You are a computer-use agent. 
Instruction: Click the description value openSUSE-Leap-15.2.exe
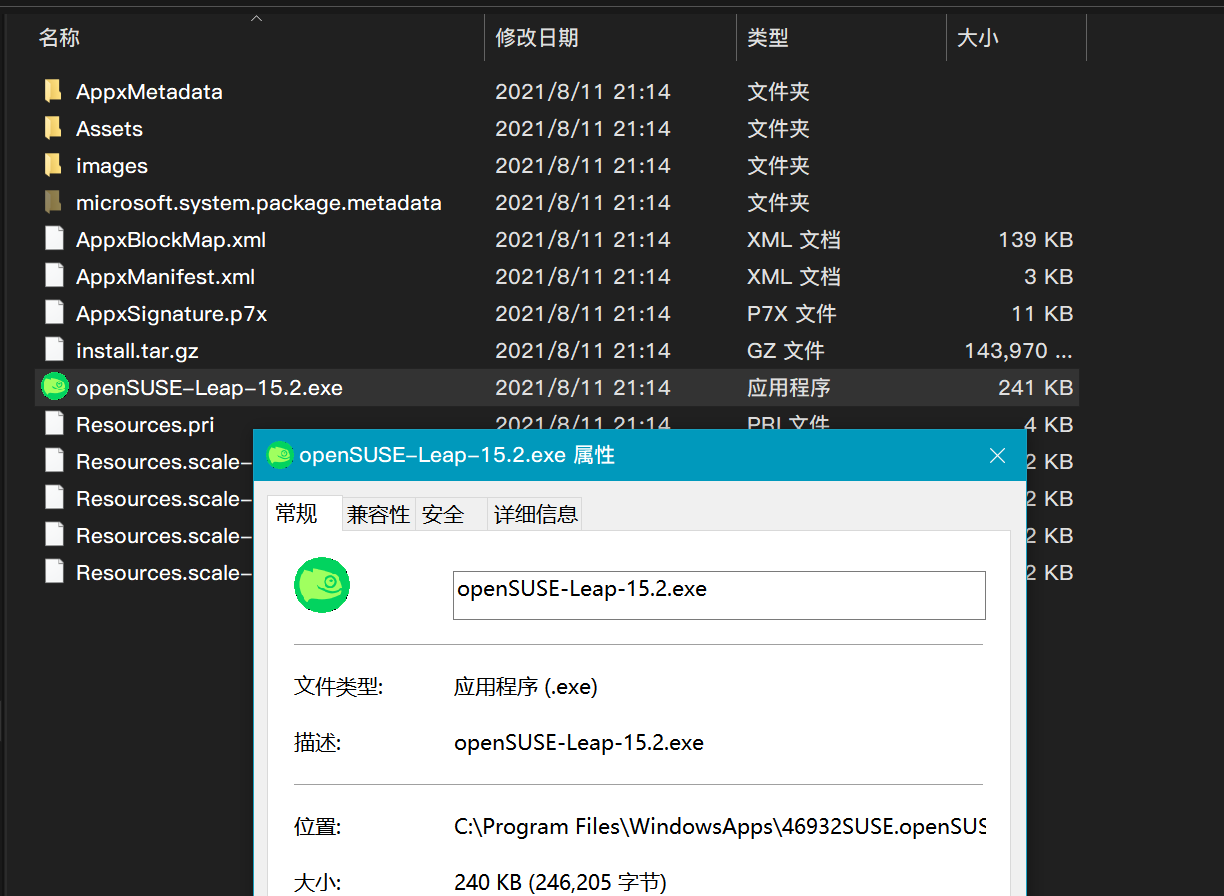[x=579, y=743]
